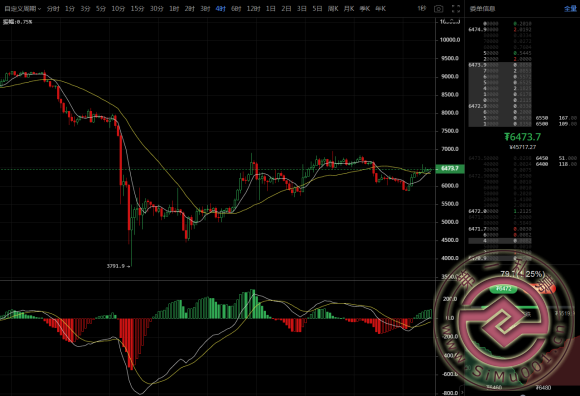The image size is (580, 396).
Task: Select the 分时 timeline chart tab
Action: [53, 9]
